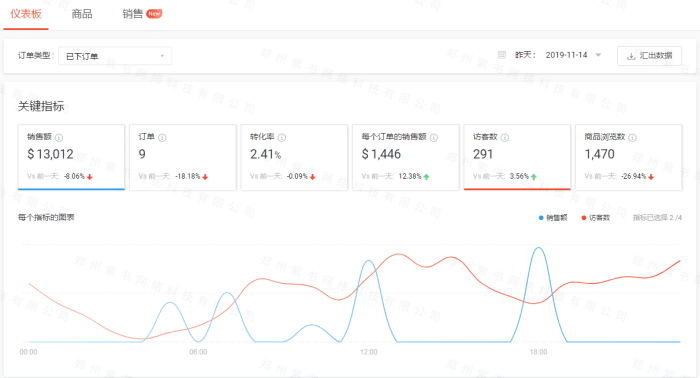Click the red down arrow next to -8.06%
The height and width of the screenshot is (378, 700).
pos(90,177)
